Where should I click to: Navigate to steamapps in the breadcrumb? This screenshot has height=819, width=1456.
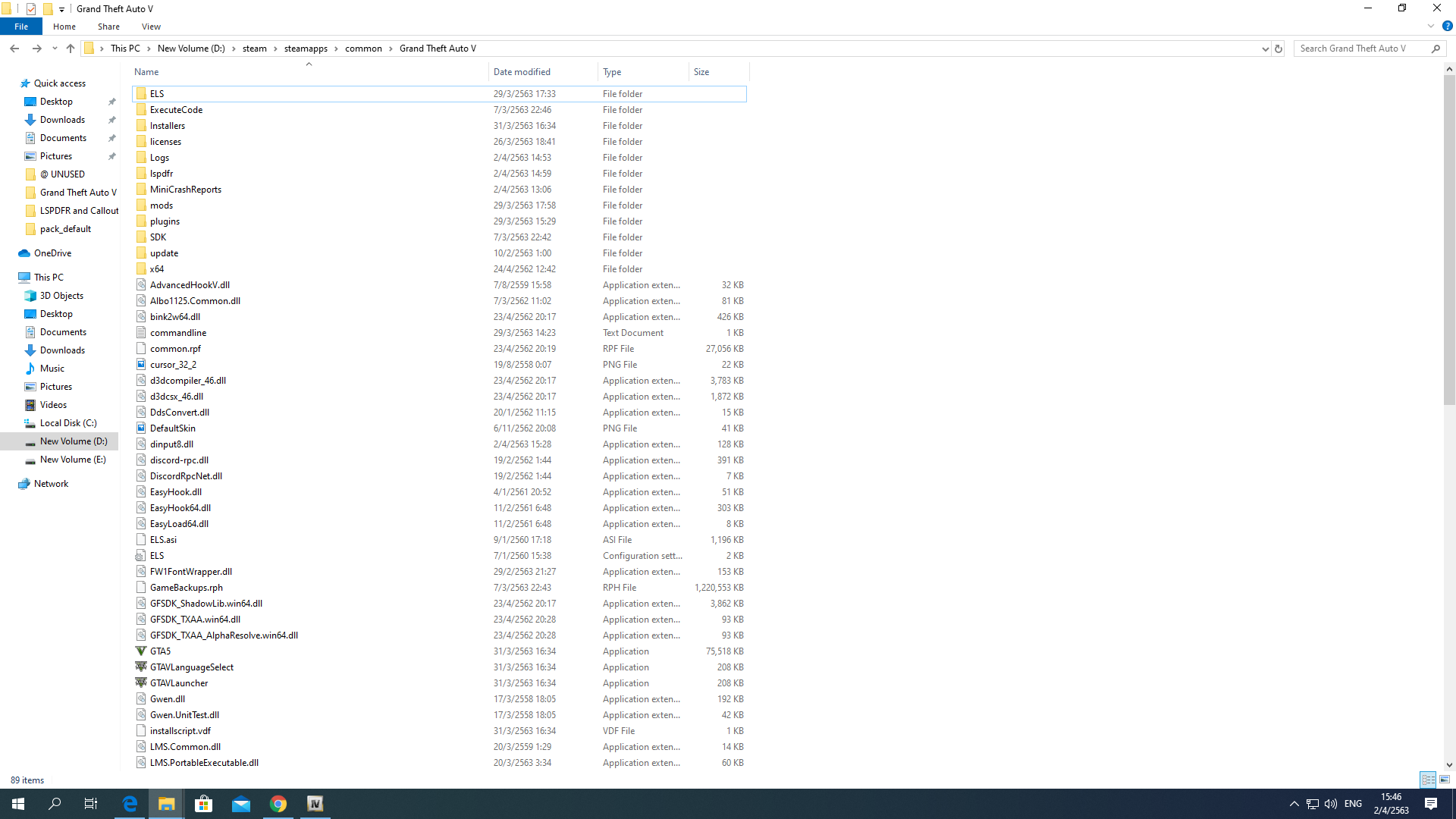[306, 49]
